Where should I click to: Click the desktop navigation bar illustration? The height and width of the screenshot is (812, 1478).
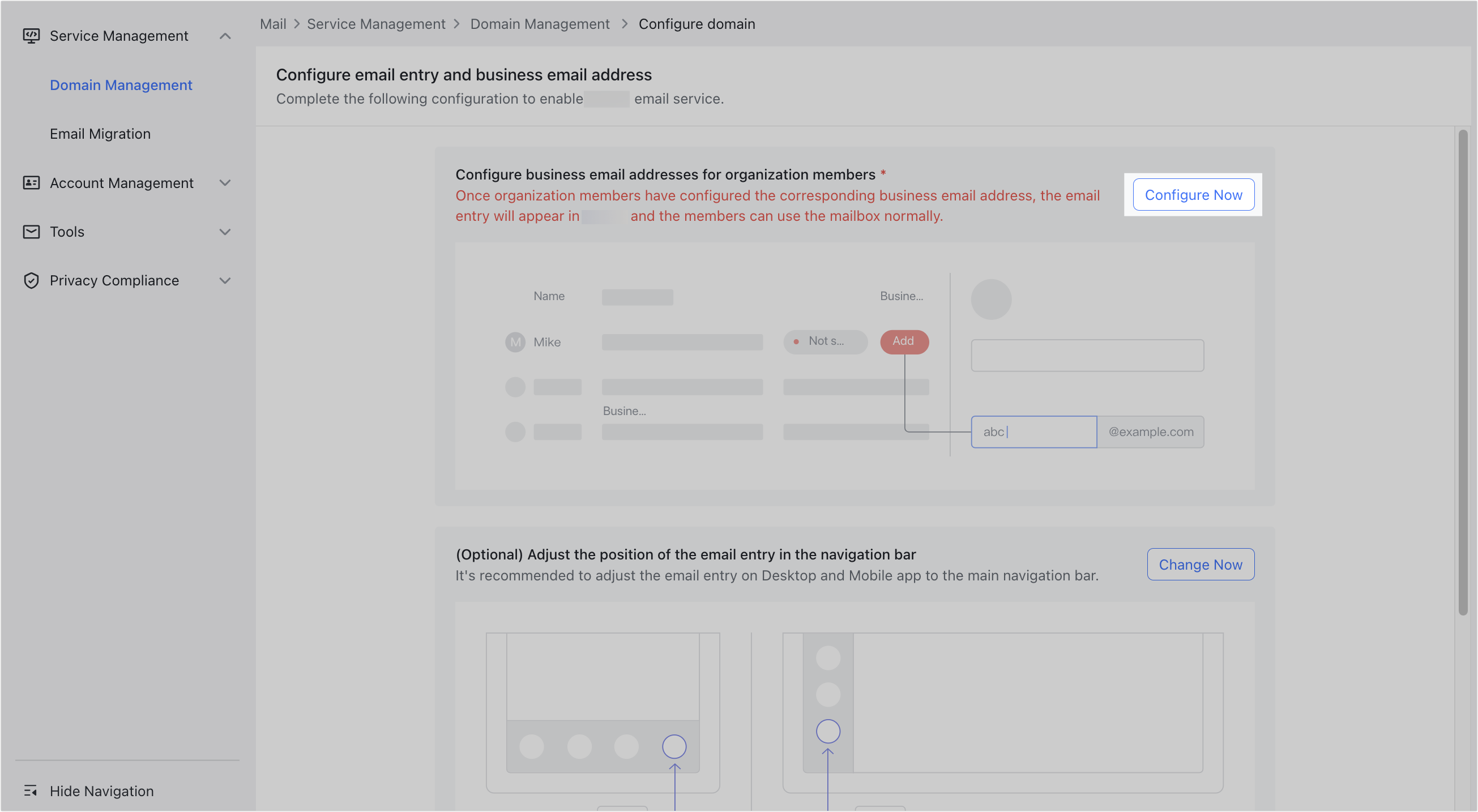point(828,703)
